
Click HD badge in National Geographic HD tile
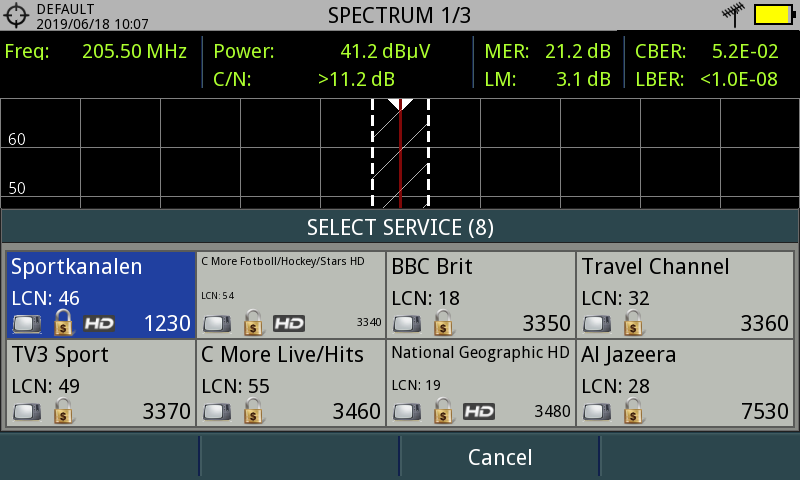479,411
